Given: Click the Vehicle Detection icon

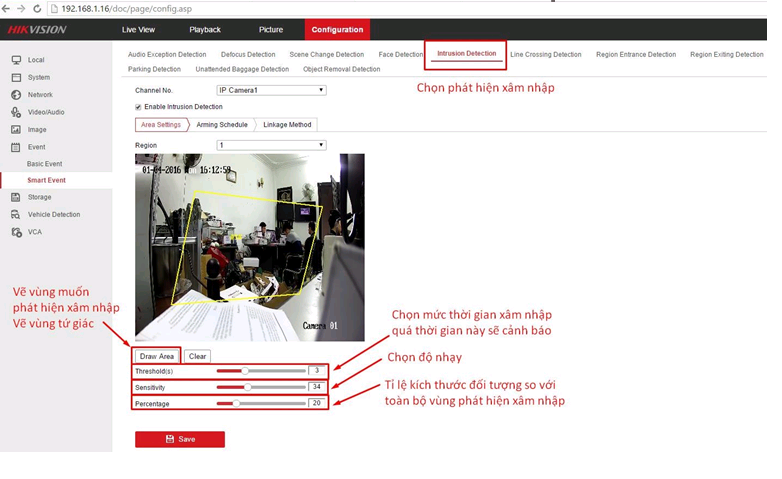Looking at the screenshot, I should click(x=16, y=214).
